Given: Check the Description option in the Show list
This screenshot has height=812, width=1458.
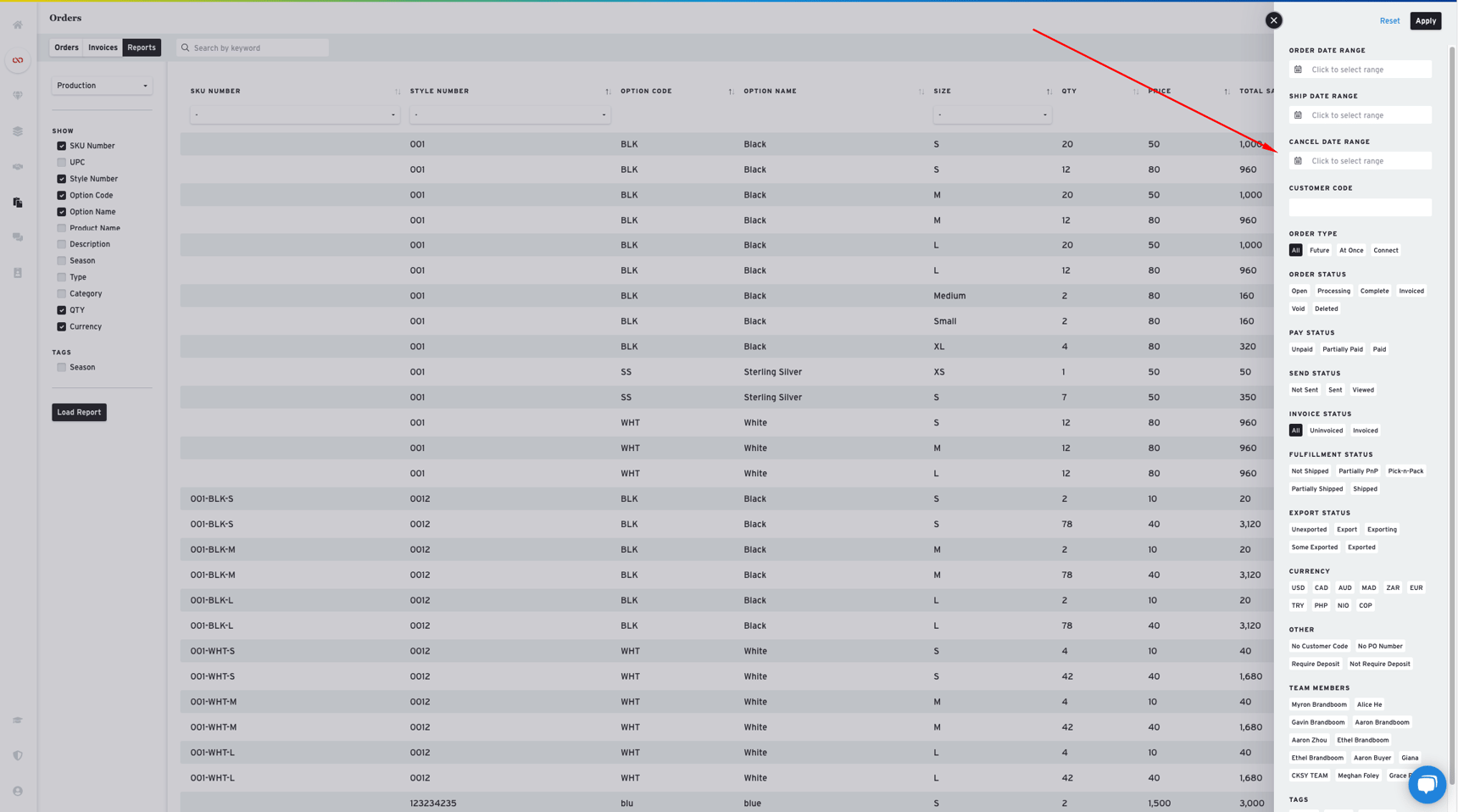Looking at the screenshot, I should click(x=61, y=244).
